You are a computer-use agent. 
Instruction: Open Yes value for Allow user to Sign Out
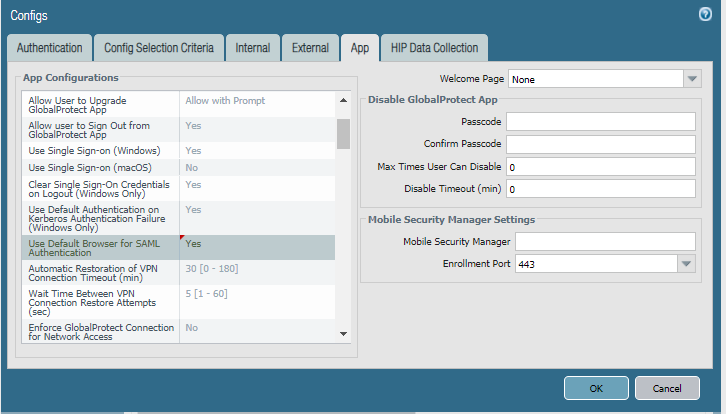(x=257, y=130)
